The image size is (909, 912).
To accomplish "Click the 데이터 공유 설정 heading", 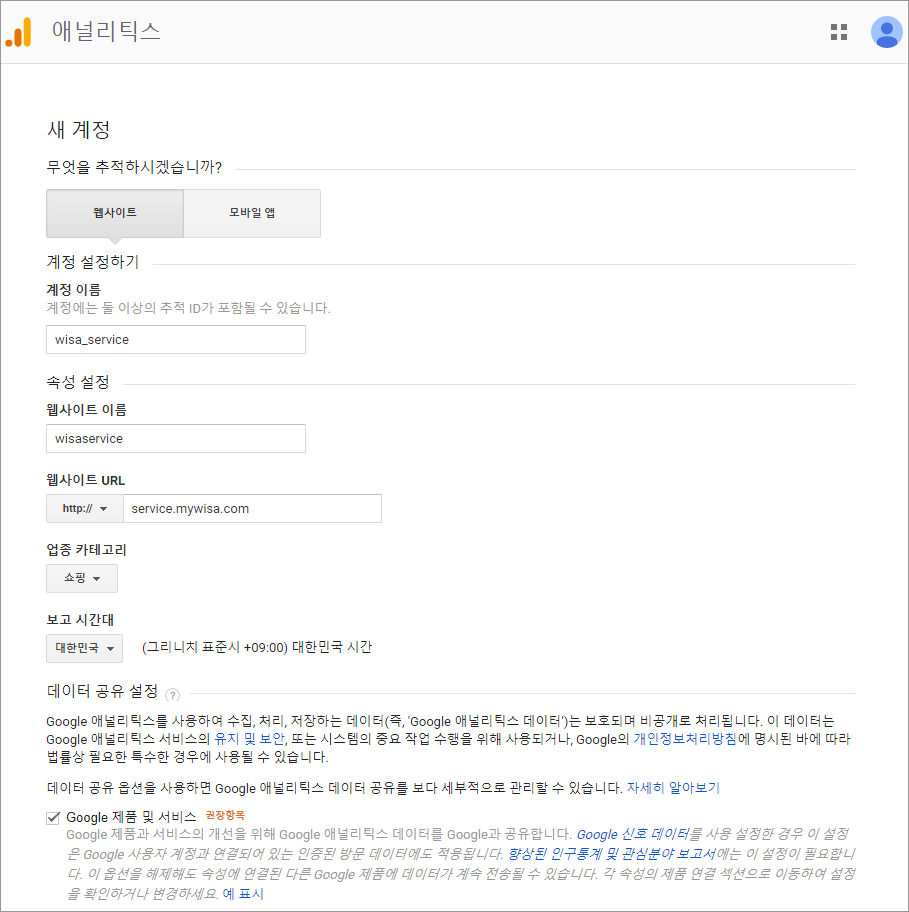I will pyautogui.click(x=102, y=691).
